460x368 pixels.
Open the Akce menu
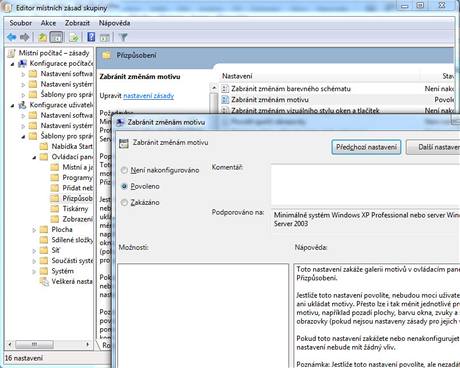48,23
